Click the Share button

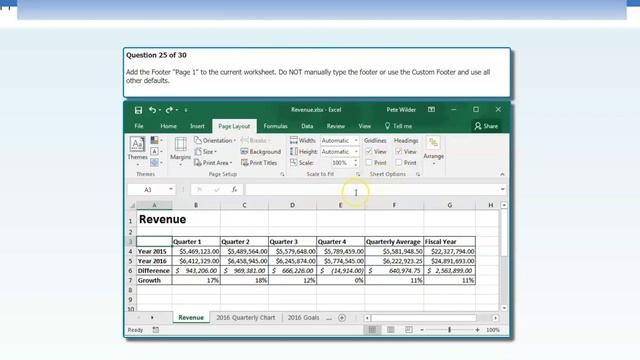point(486,126)
